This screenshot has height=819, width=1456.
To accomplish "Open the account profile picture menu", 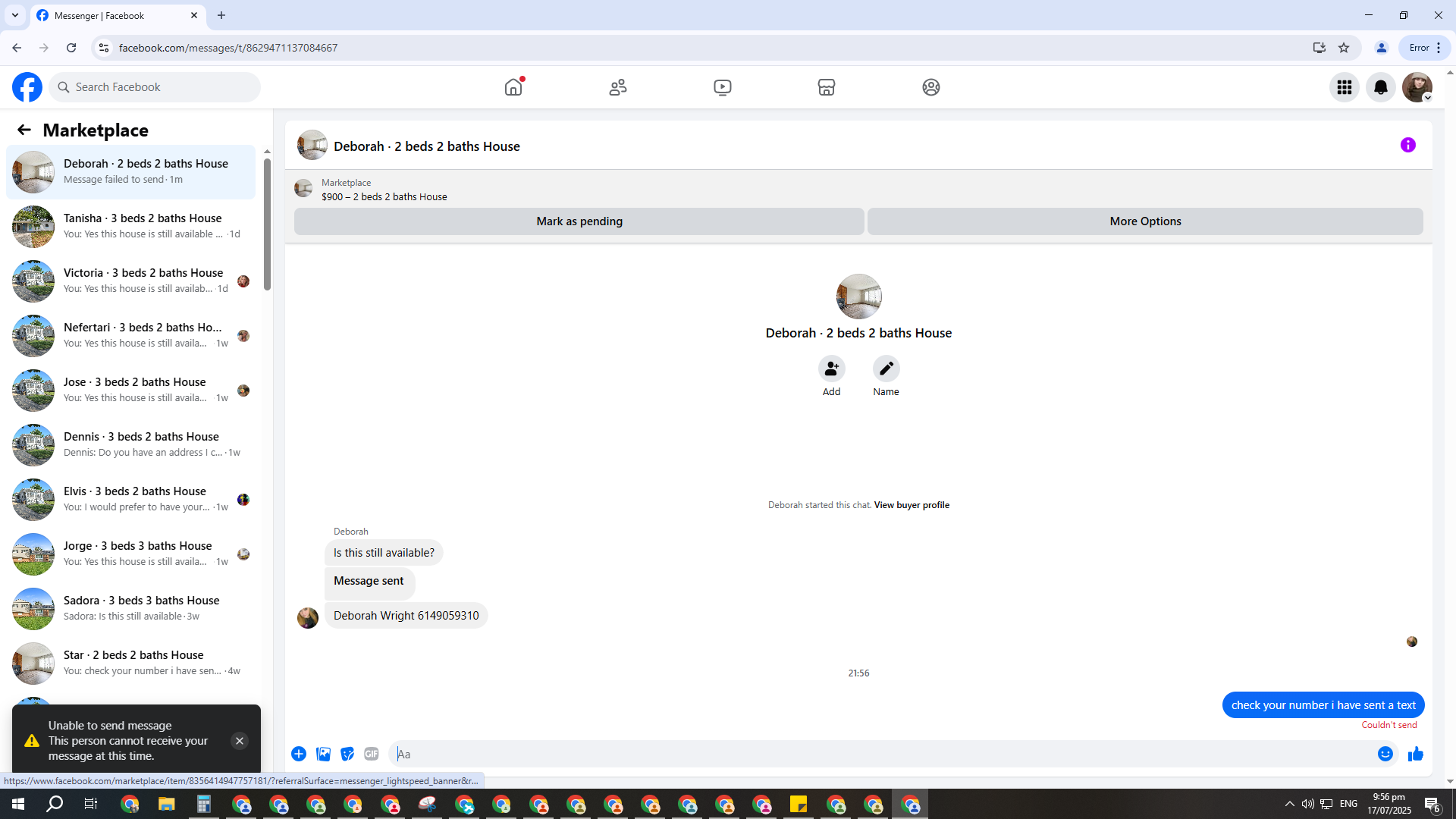I will pyautogui.click(x=1417, y=87).
